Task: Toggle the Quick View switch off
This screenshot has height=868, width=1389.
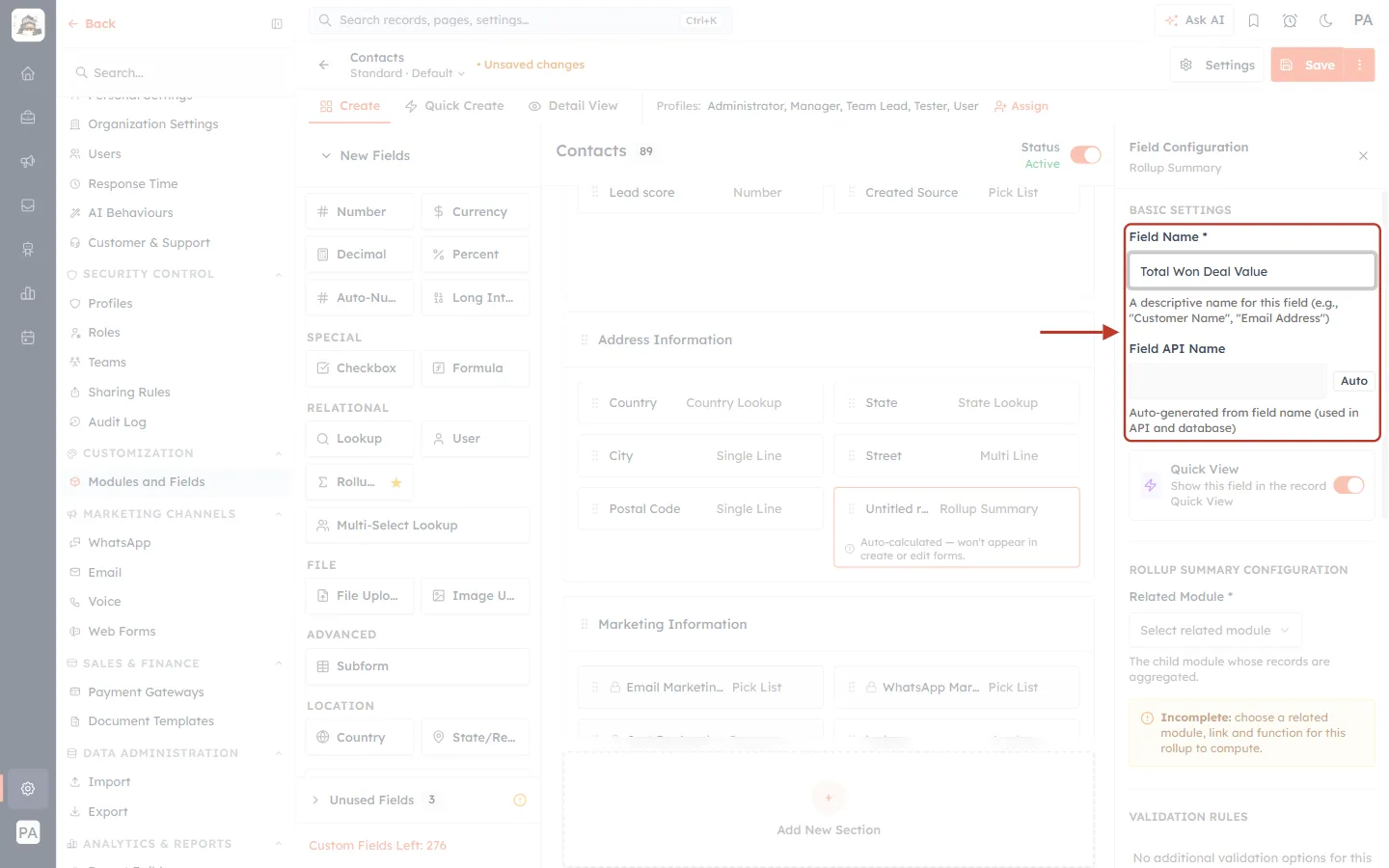Action: (x=1348, y=485)
